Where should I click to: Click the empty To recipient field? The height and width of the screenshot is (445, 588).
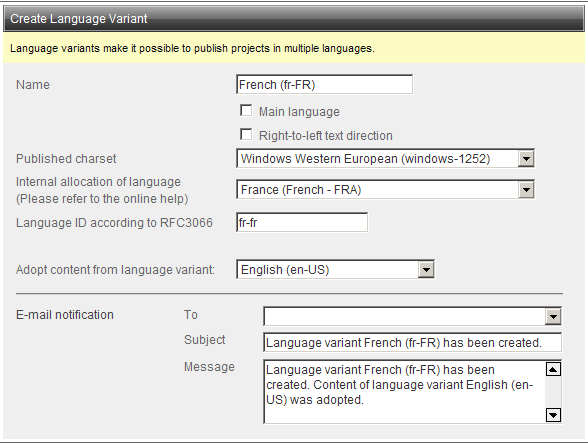405,316
